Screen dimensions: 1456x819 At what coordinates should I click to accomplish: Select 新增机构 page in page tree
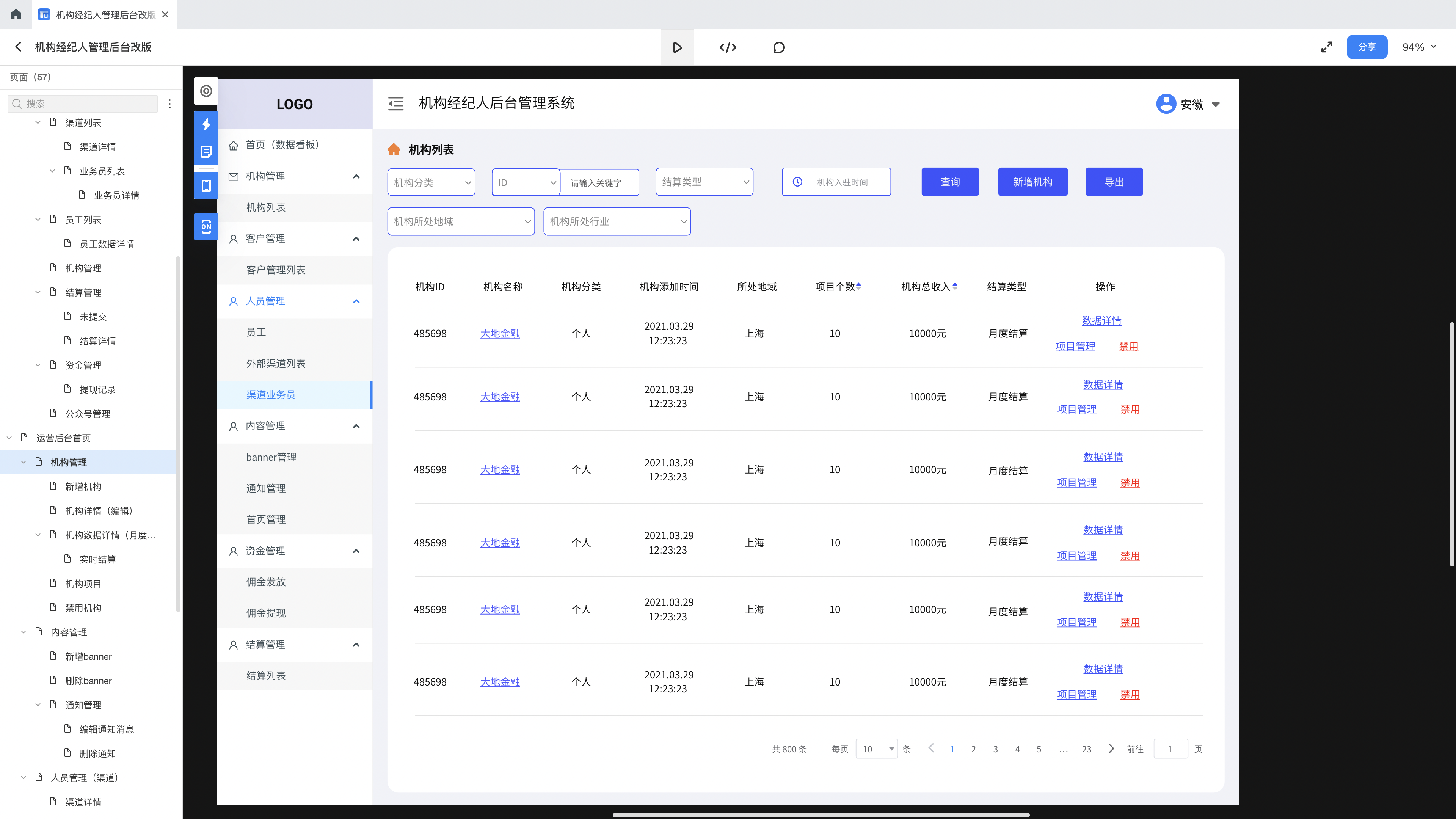pyautogui.click(x=83, y=486)
